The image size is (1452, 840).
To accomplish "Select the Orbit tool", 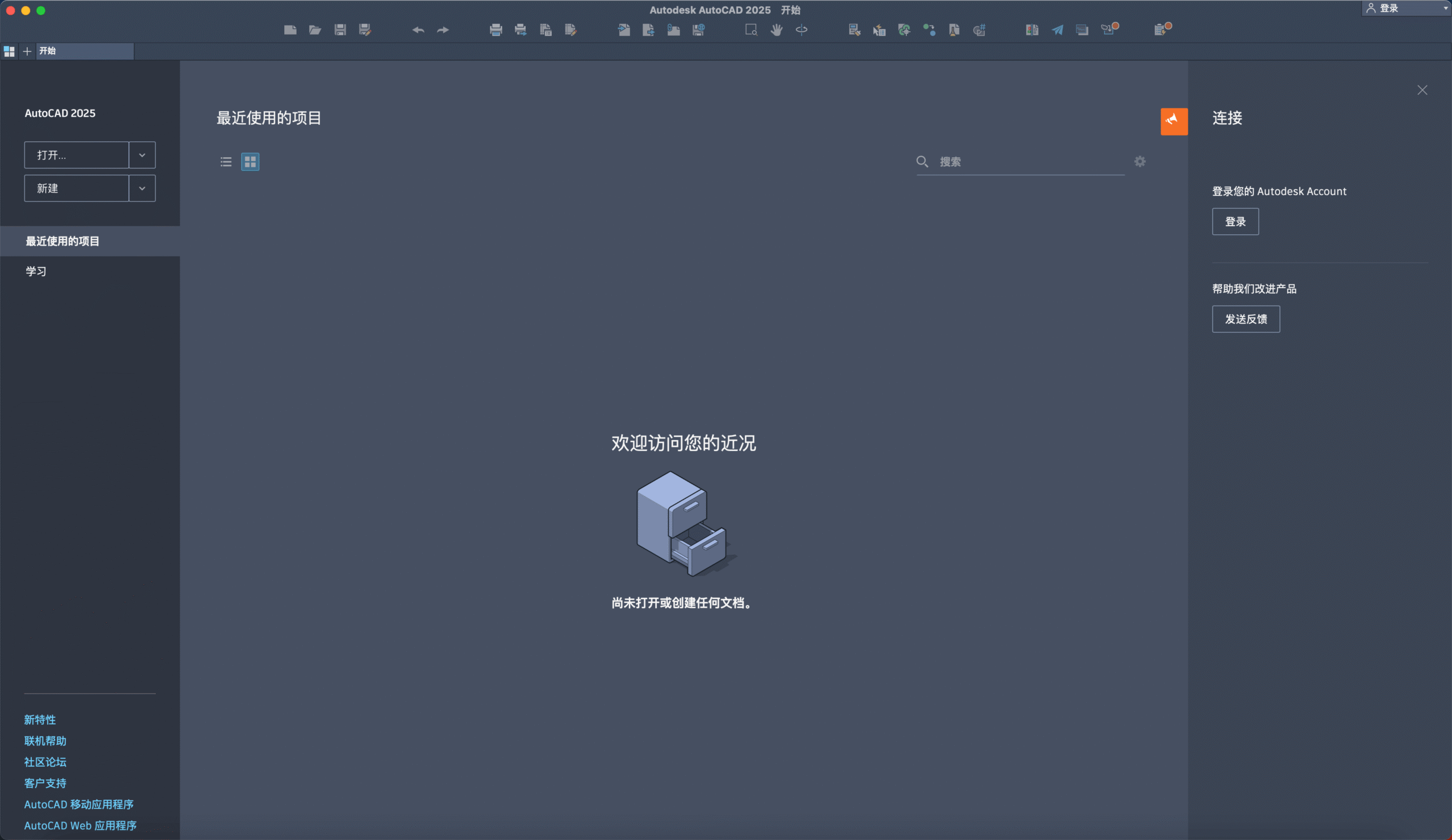I will (801, 30).
